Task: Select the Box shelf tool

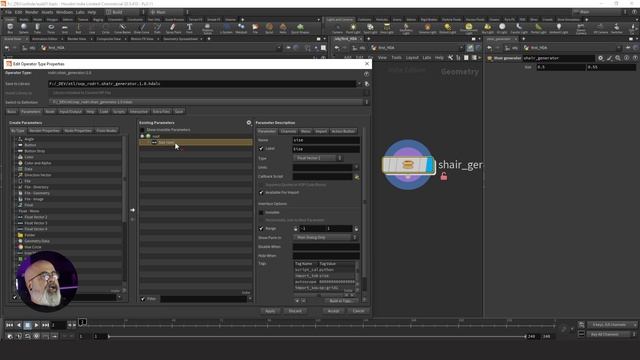Action: coord(10,28)
